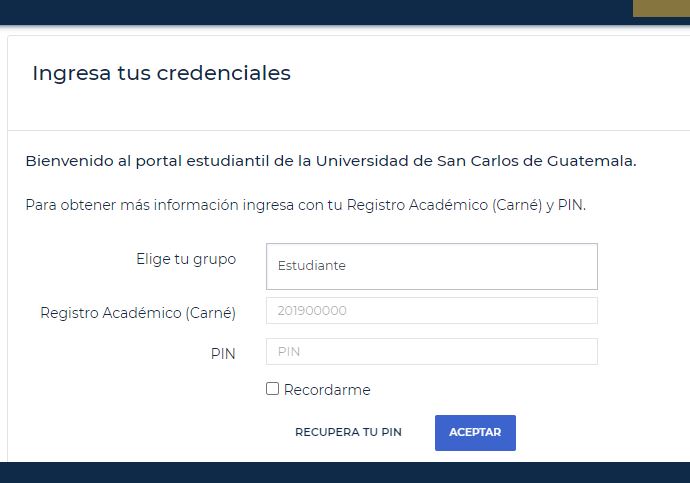Click the dark navy header bar

click(x=316, y=12)
